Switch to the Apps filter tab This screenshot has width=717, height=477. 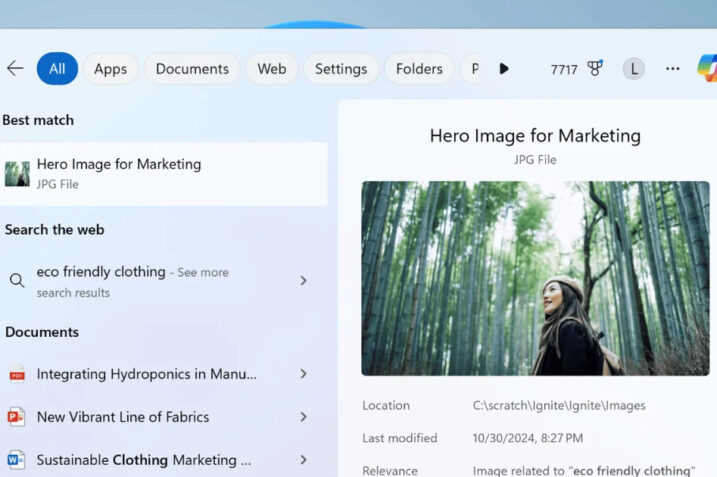coord(110,69)
